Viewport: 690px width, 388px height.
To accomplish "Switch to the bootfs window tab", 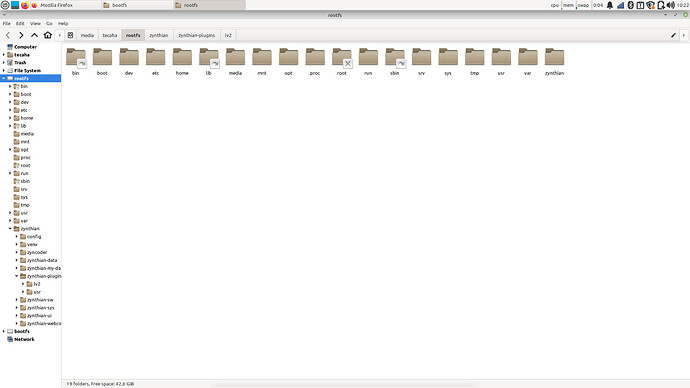I will point(136,5).
